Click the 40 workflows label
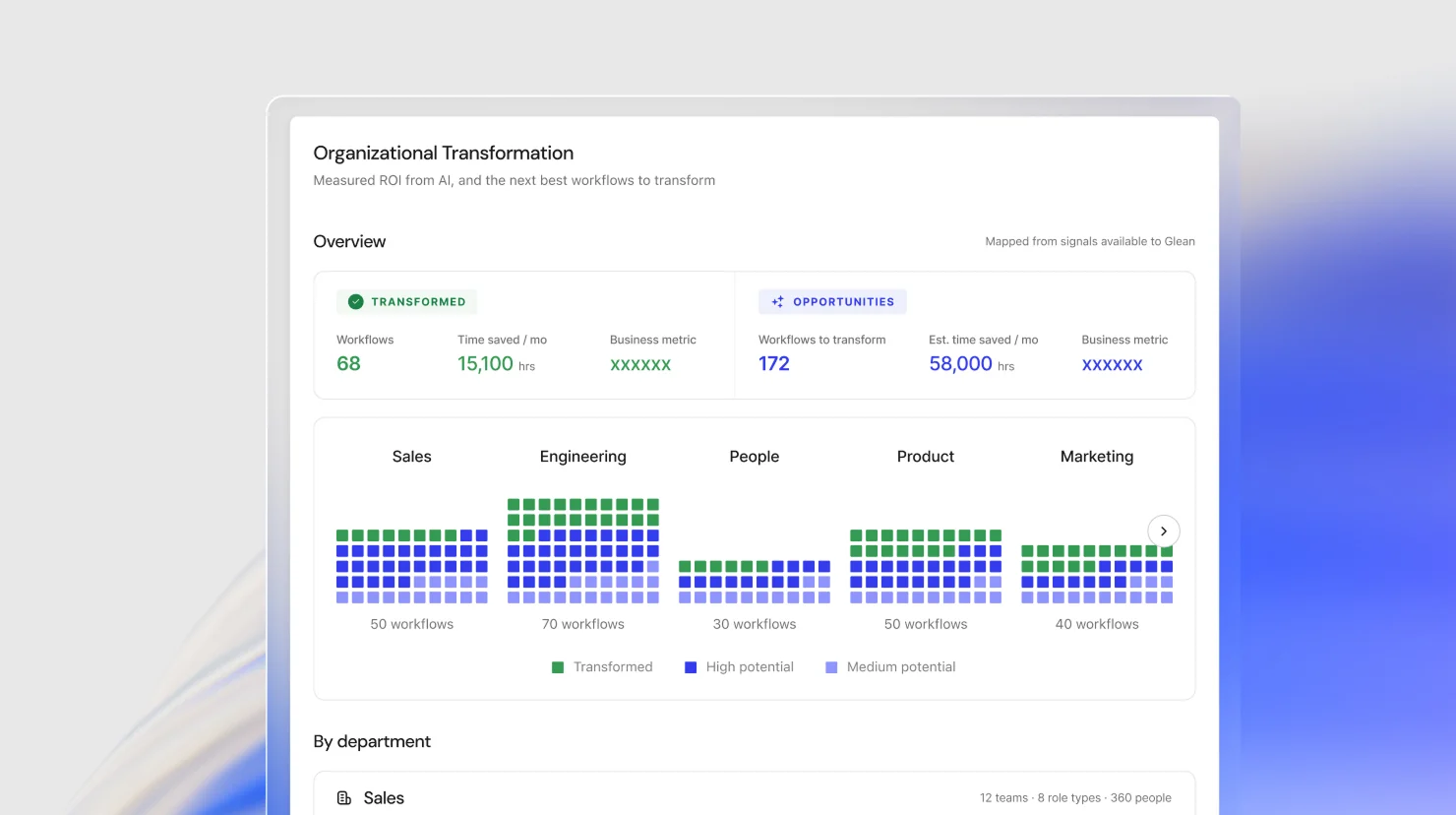1456x815 pixels. (1097, 624)
